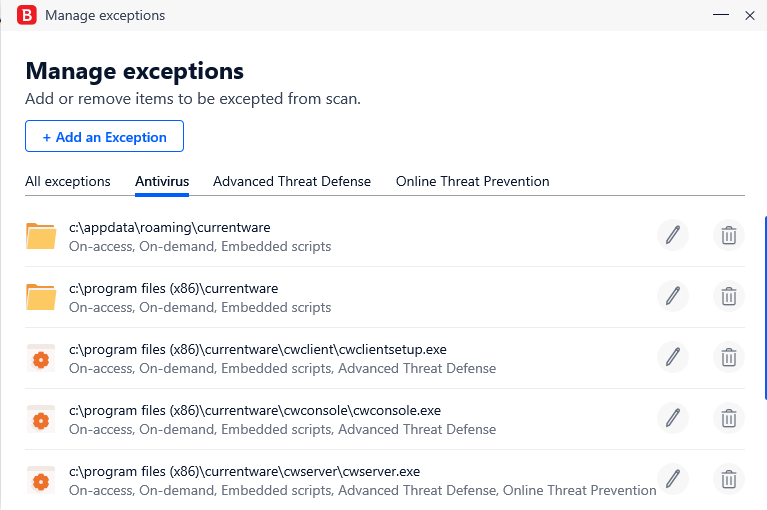Image resolution: width=767 pixels, height=510 pixels.
Task: Open the Online Threat Prevention tab
Action: point(473,181)
